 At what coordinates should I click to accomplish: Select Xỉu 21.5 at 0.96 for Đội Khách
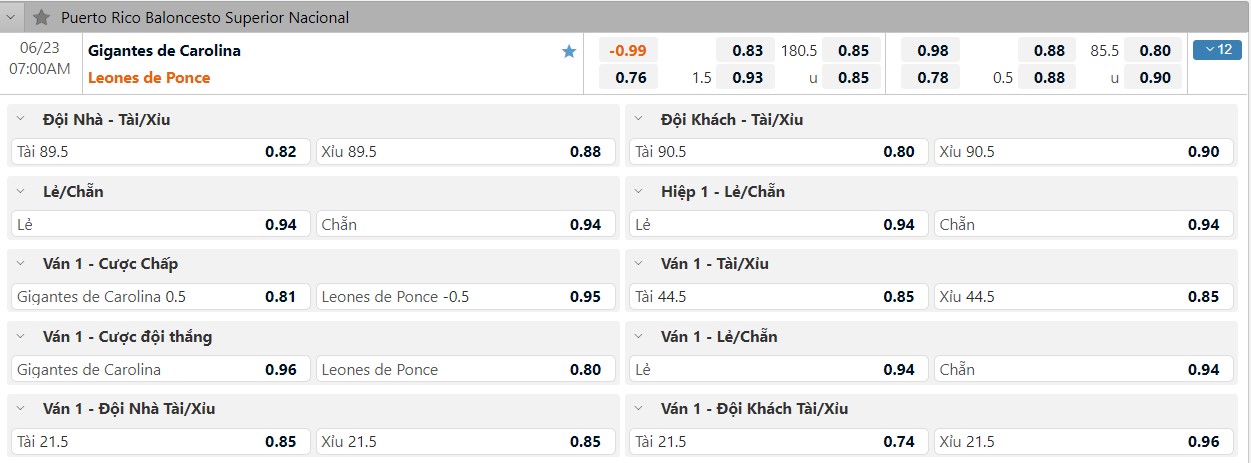(1082, 442)
